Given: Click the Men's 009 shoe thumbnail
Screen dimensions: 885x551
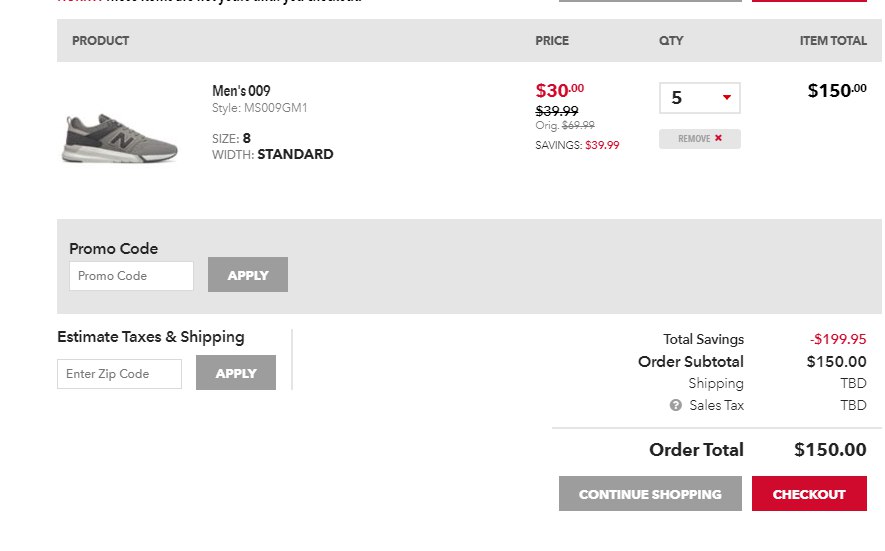Looking at the screenshot, I should 120,139.
